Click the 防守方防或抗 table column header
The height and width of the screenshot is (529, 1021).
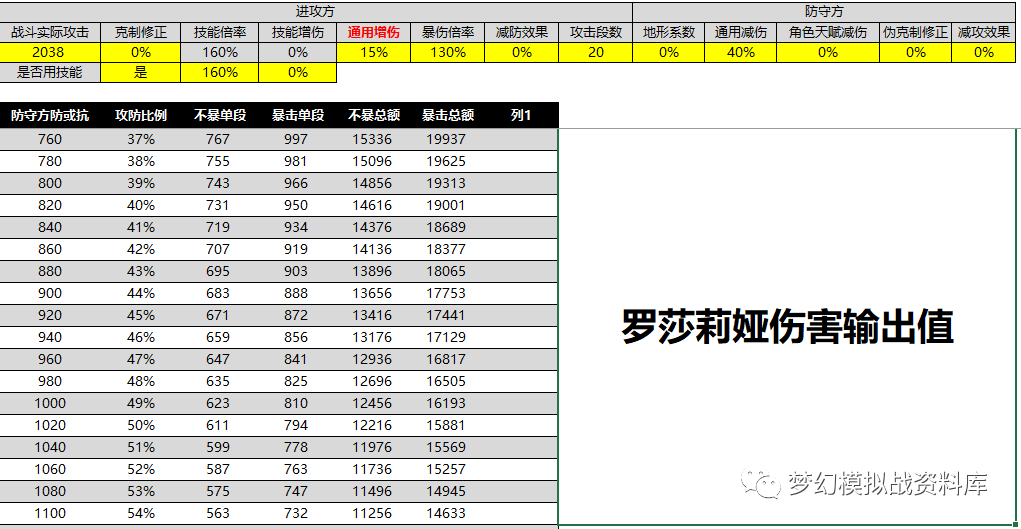pos(50,115)
